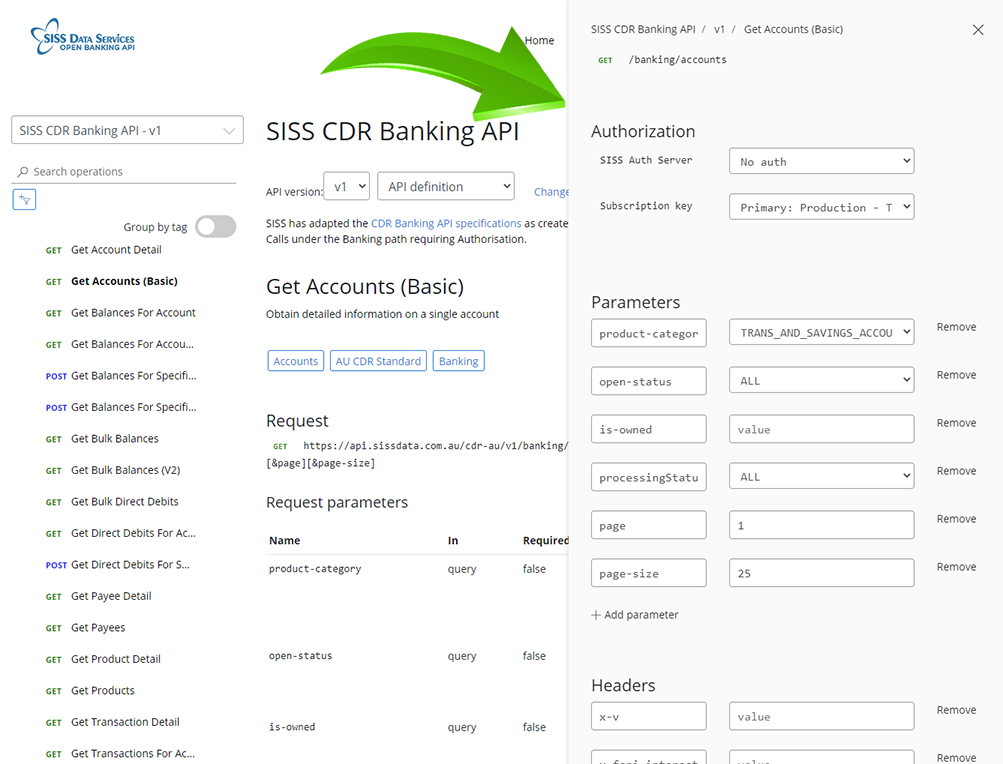1003x764 pixels.
Task: Click the SISS Data Services logo
Action: [83, 41]
